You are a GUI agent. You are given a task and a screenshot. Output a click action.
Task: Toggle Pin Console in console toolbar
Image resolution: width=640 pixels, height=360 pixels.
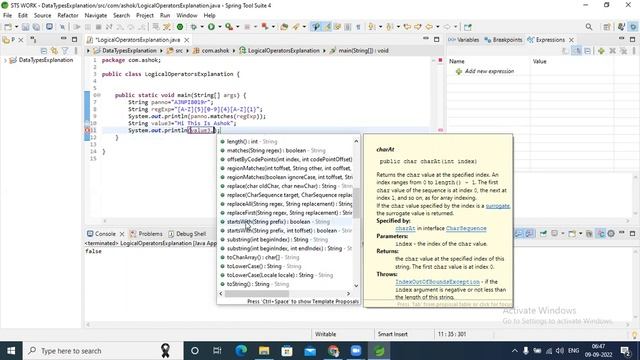pyautogui.click(x=543, y=233)
